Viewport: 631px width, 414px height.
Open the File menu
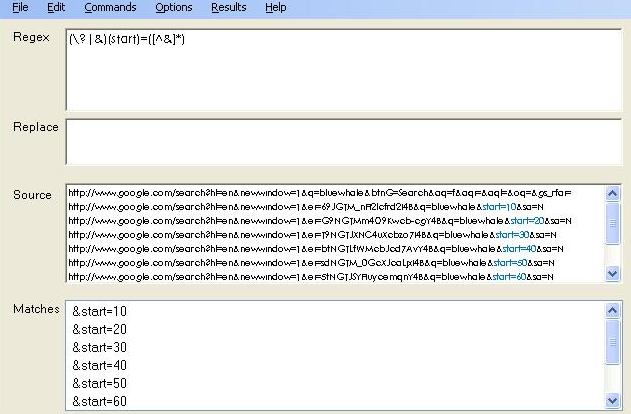click(20, 7)
